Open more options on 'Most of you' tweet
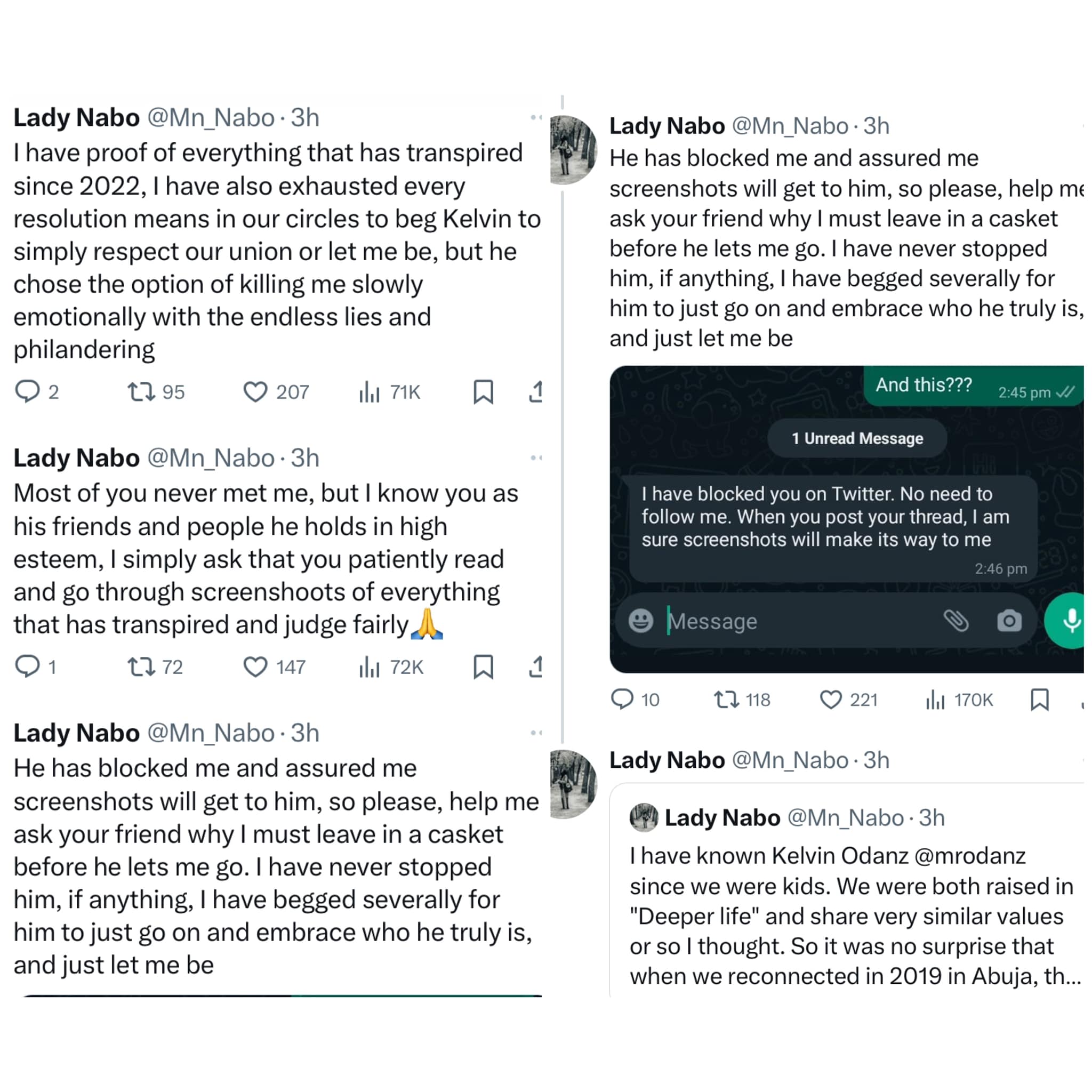Image resolution: width=1092 pixels, height=1092 pixels. pyautogui.click(x=536, y=458)
